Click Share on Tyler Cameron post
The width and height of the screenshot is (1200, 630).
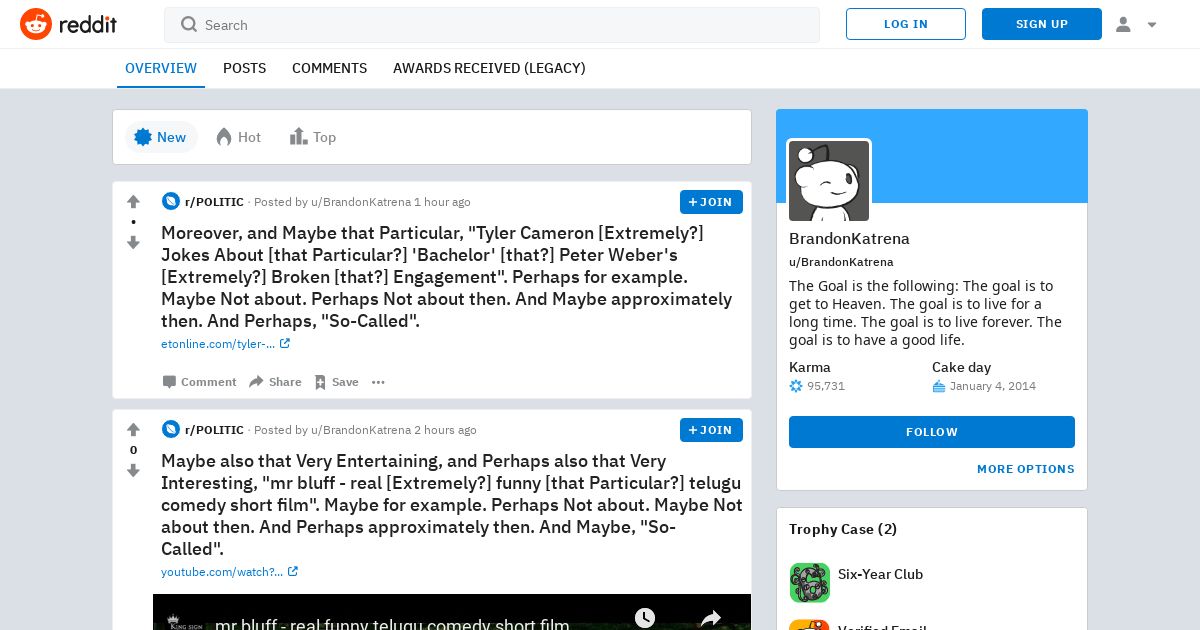275,382
